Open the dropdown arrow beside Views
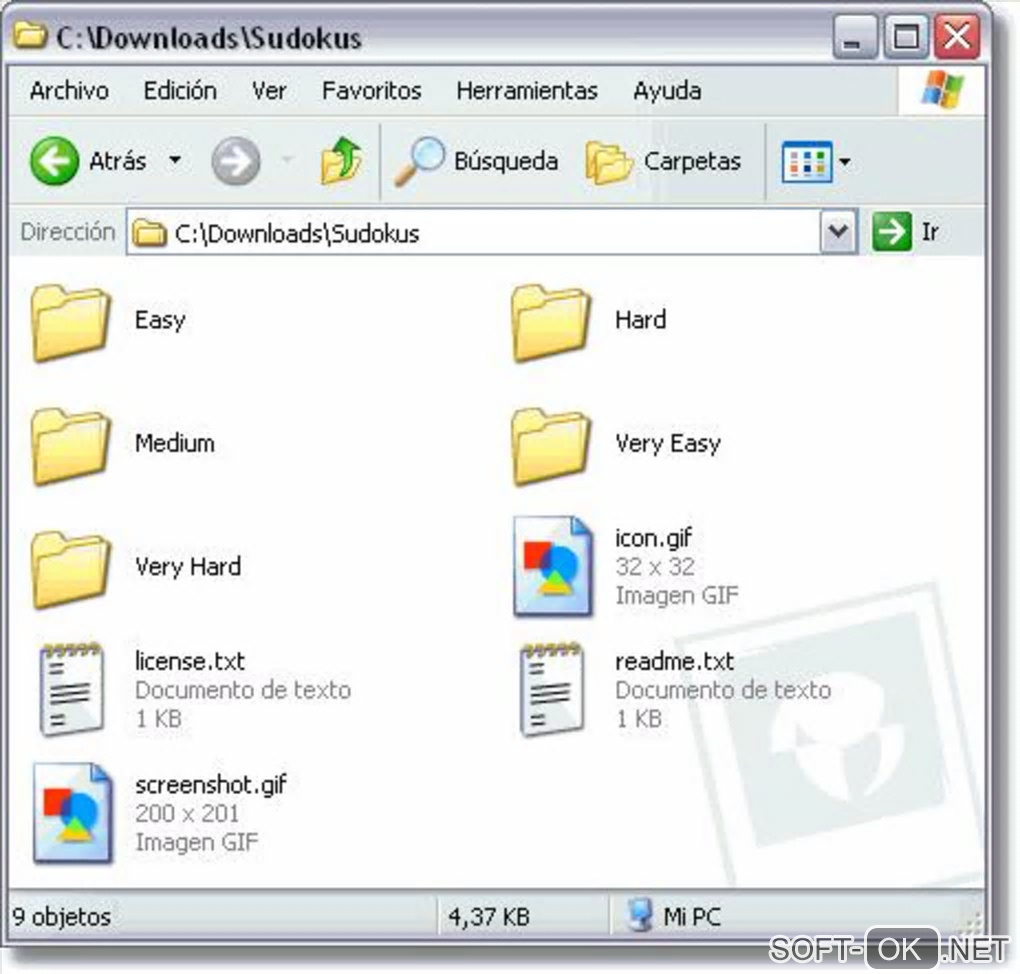Viewport: 1020px width, 974px height. pyautogui.click(x=844, y=161)
